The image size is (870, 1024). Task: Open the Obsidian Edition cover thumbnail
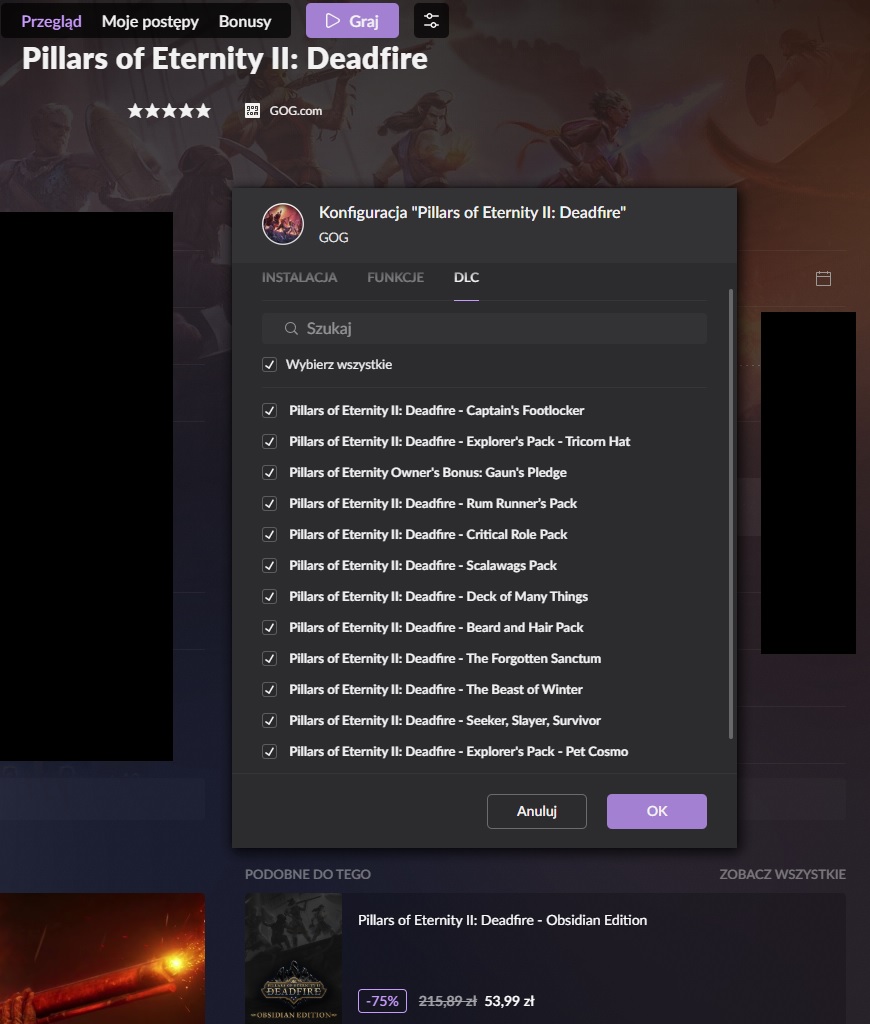[x=293, y=959]
